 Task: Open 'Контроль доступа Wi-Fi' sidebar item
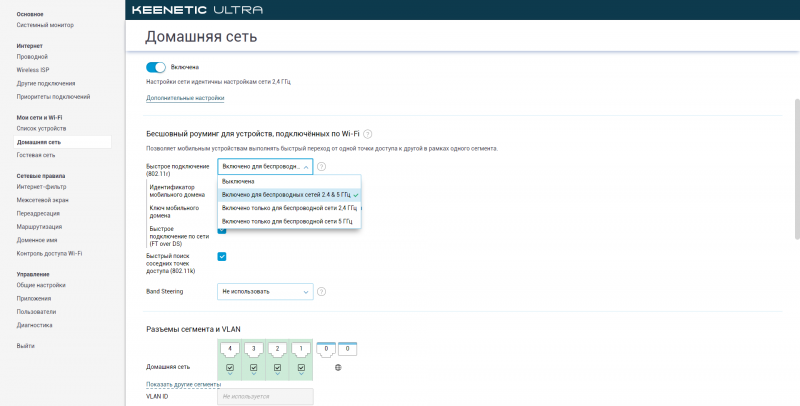(49, 253)
